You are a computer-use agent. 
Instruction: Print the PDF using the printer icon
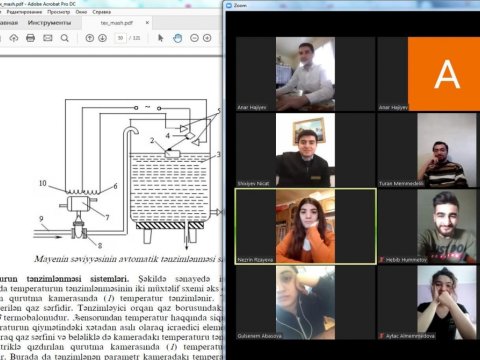pyautogui.click(x=31, y=38)
